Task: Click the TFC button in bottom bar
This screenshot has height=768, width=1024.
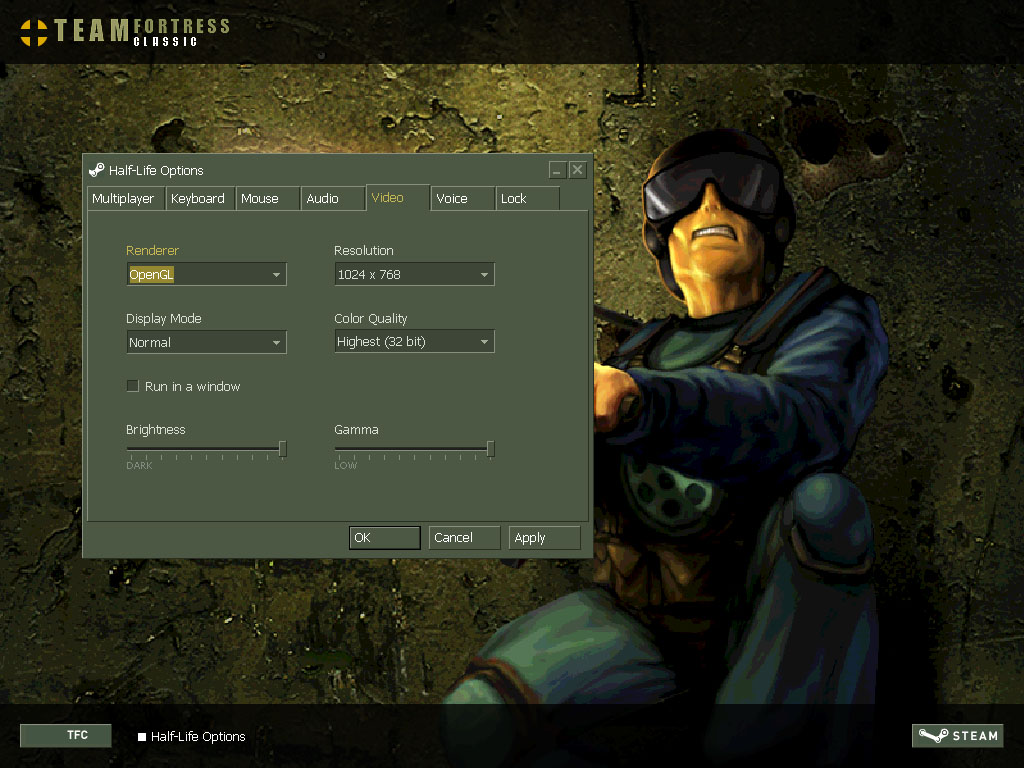Action: 66,735
